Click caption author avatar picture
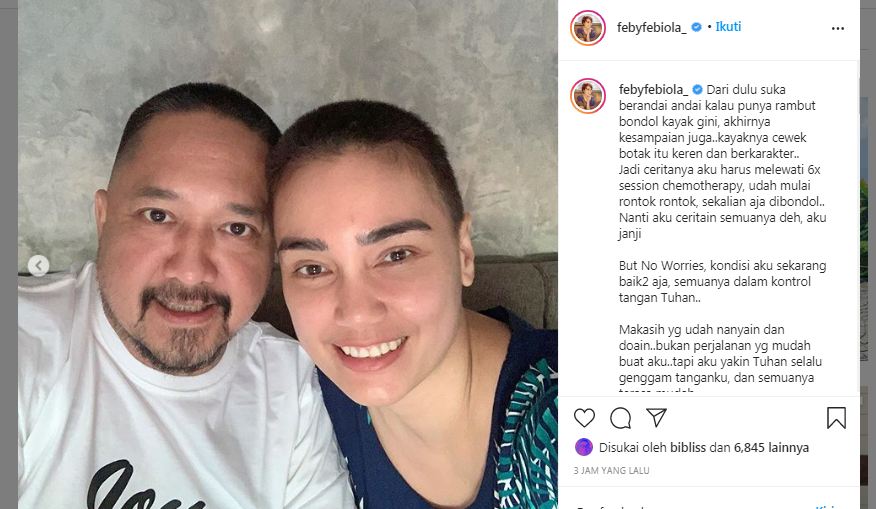Screen dimensions: 876x509 coord(588,96)
